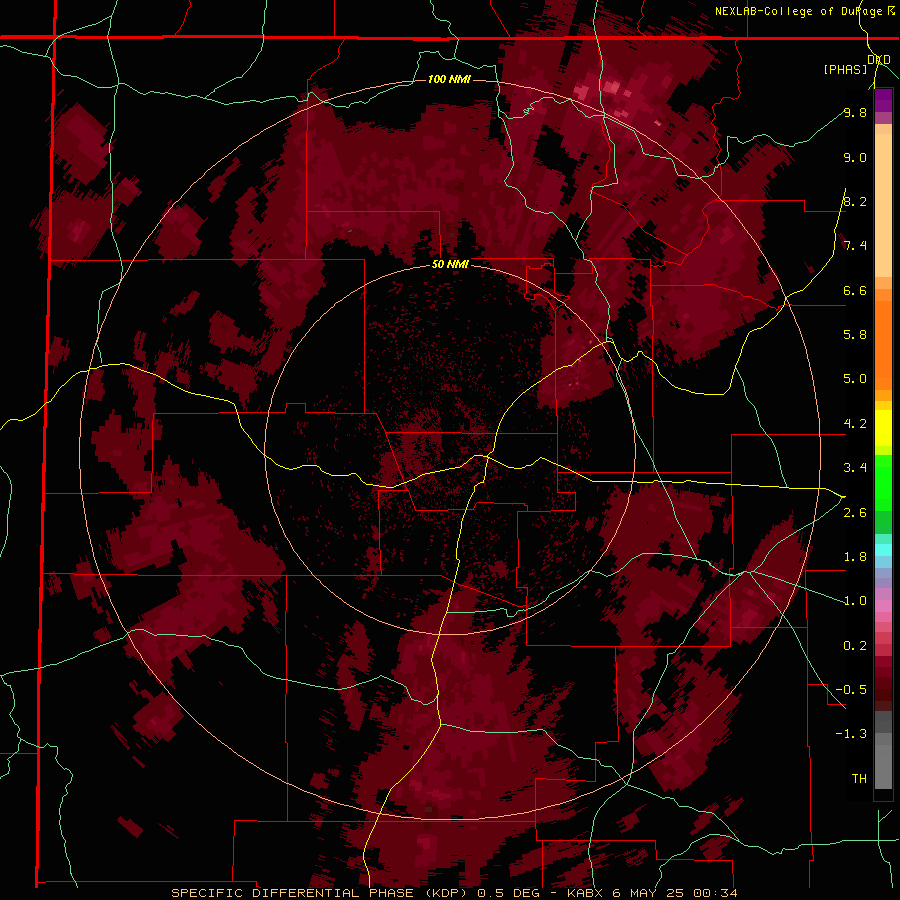Image resolution: width=900 pixels, height=900 pixels.
Task: Pick the purple top band in the color bar
Action: (883, 100)
